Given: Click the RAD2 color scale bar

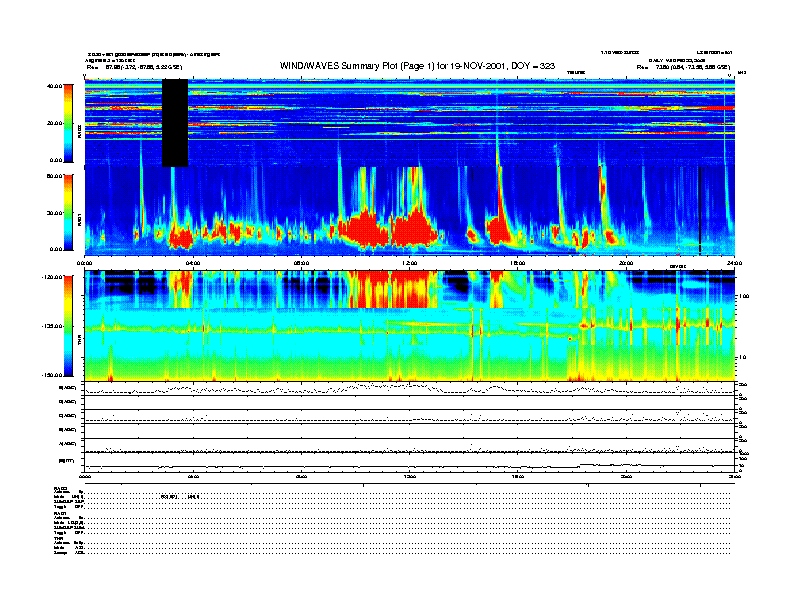Looking at the screenshot, I should click(68, 123).
